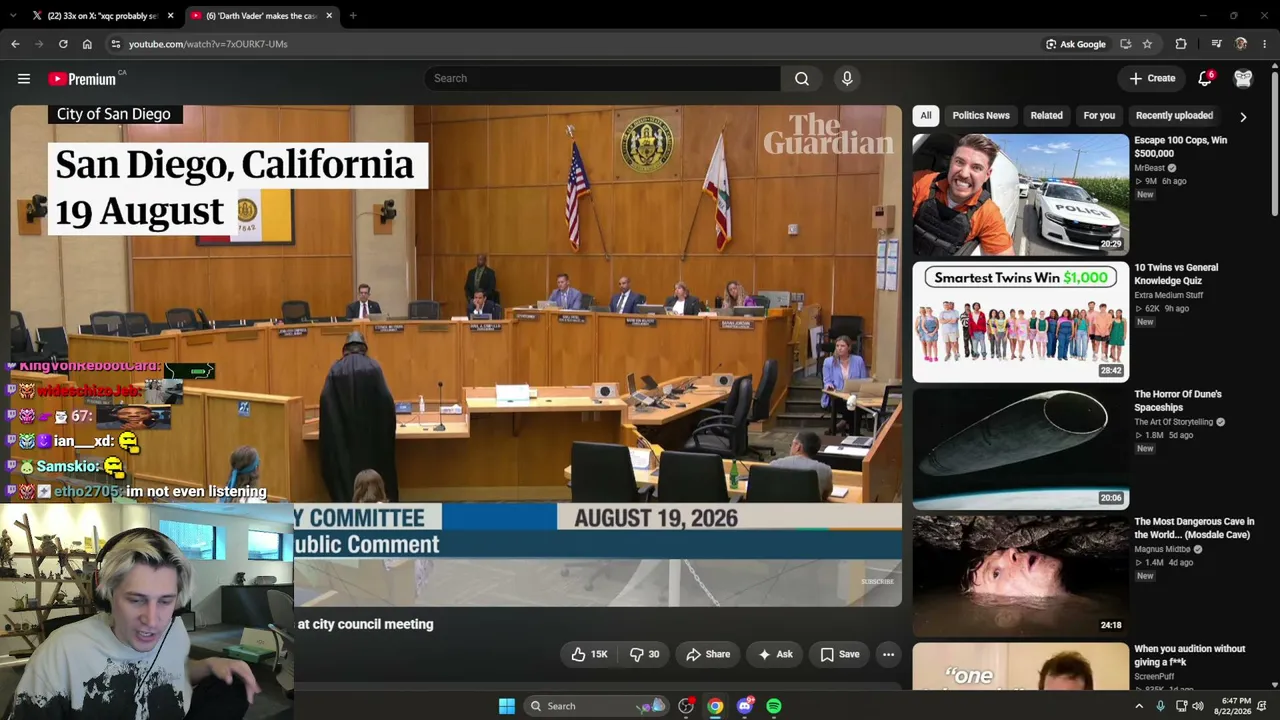Filter recommendations by Politics News
Viewport: 1280px width, 720px height.
pyautogui.click(x=981, y=115)
